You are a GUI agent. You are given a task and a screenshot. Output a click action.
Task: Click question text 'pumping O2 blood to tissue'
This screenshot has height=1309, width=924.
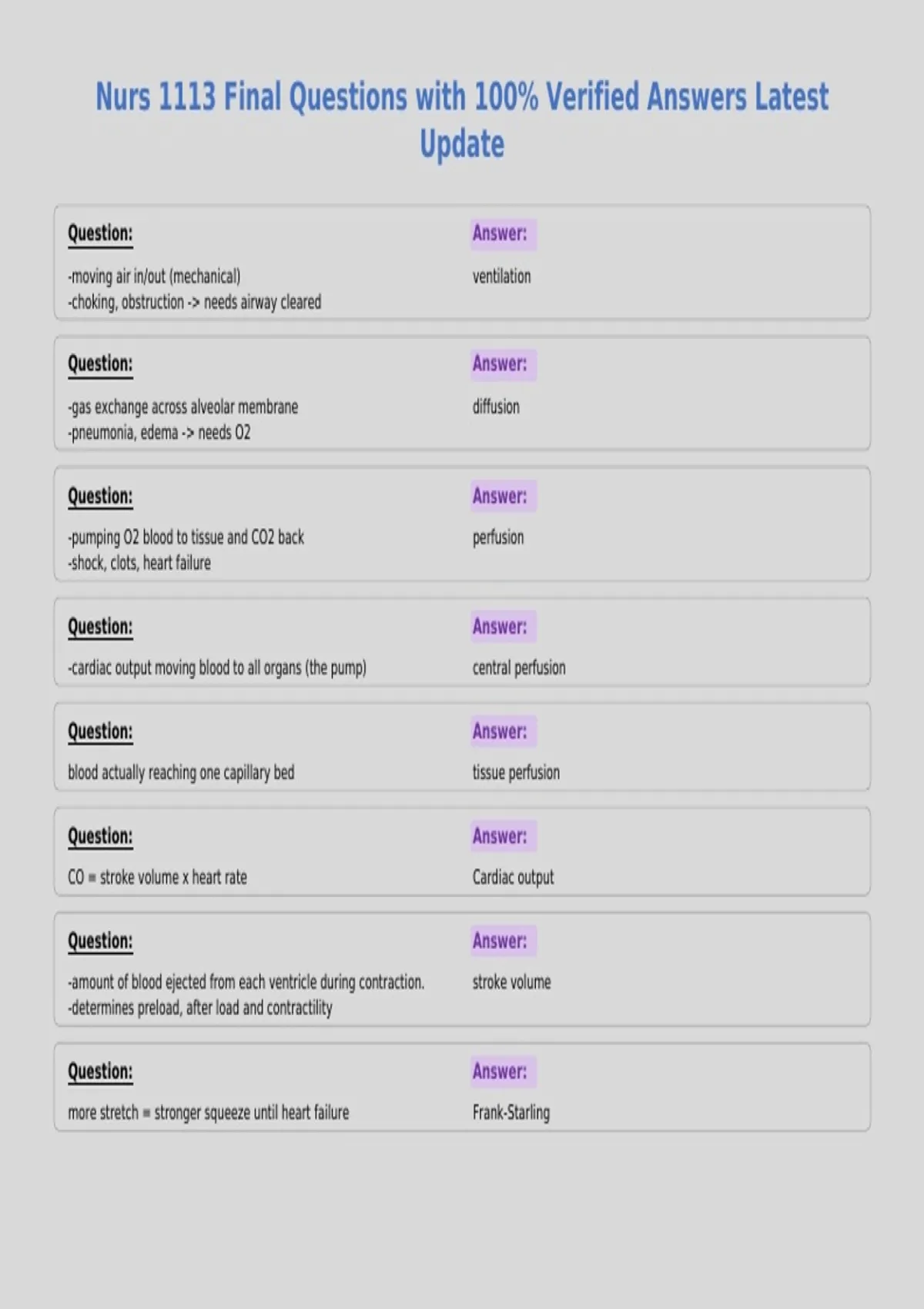point(186,537)
